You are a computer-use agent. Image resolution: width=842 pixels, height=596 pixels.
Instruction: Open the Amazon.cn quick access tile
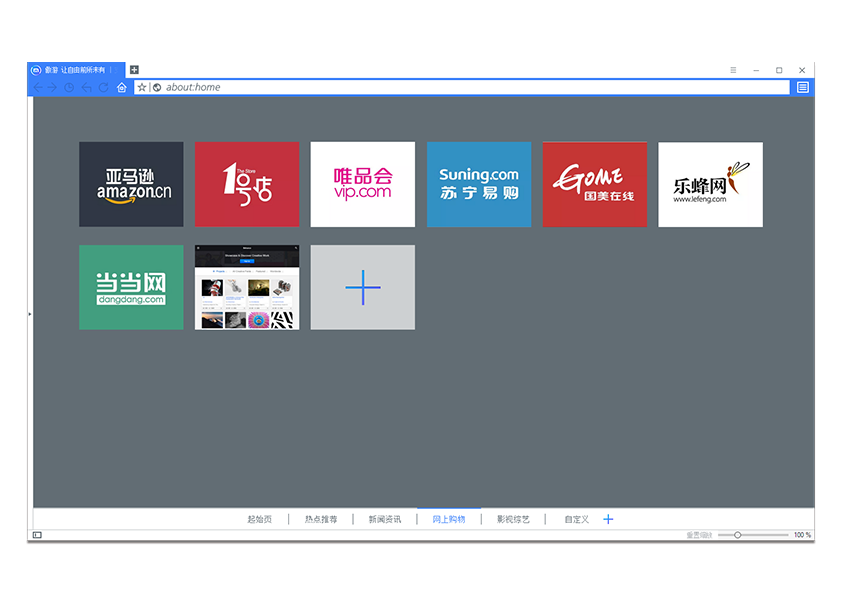click(x=131, y=184)
